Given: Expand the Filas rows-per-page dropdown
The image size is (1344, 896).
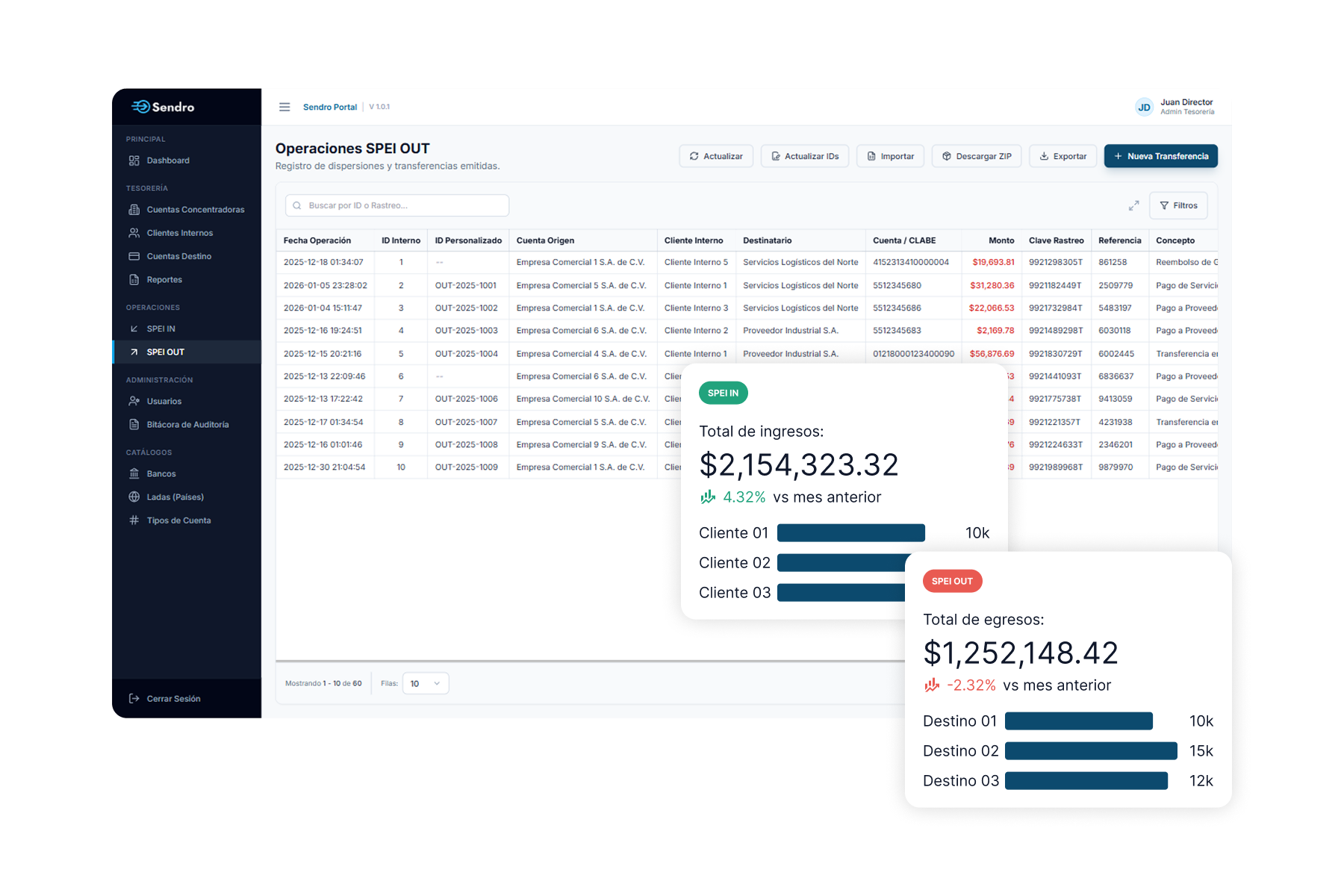Looking at the screenshot, I should (x=426, y=683).
